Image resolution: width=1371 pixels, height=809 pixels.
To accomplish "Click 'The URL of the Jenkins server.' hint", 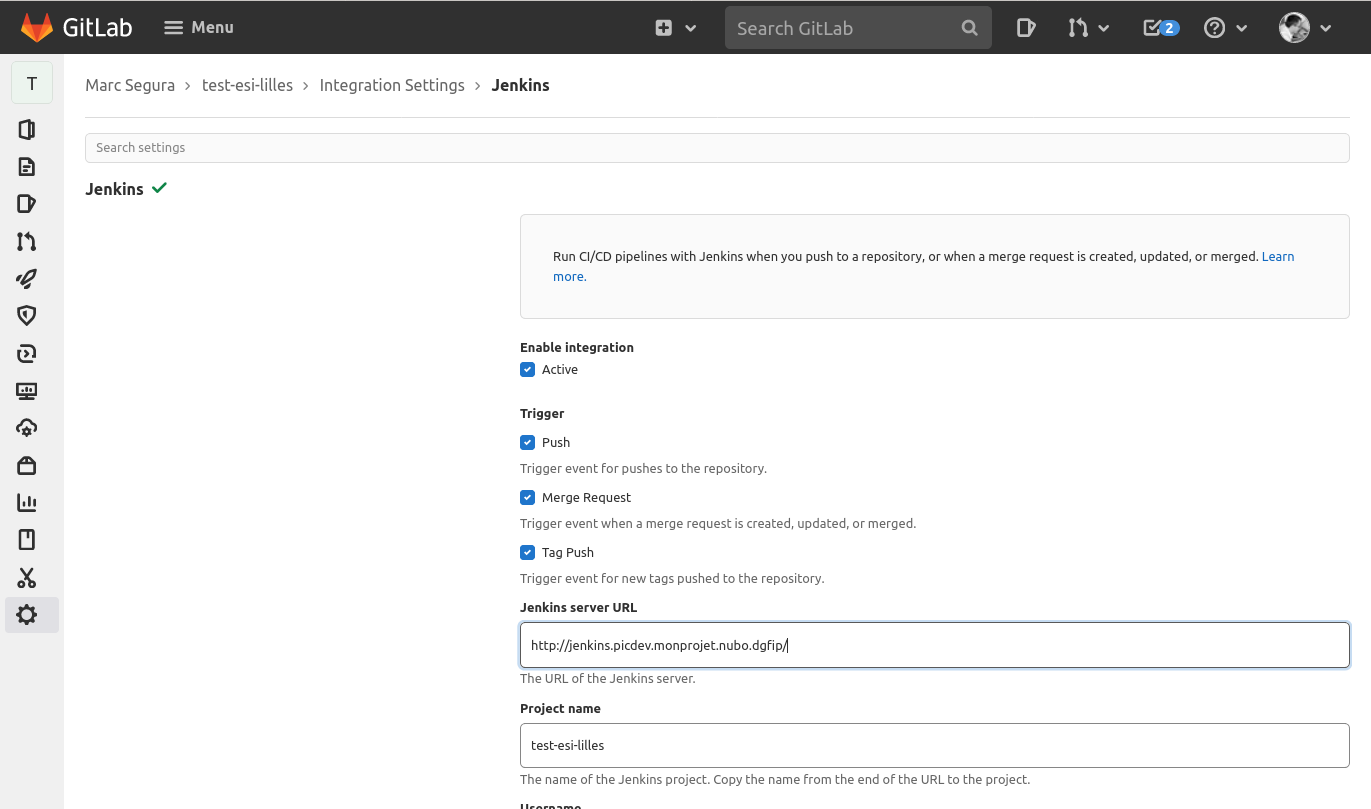I will click(x=607, y=678).
